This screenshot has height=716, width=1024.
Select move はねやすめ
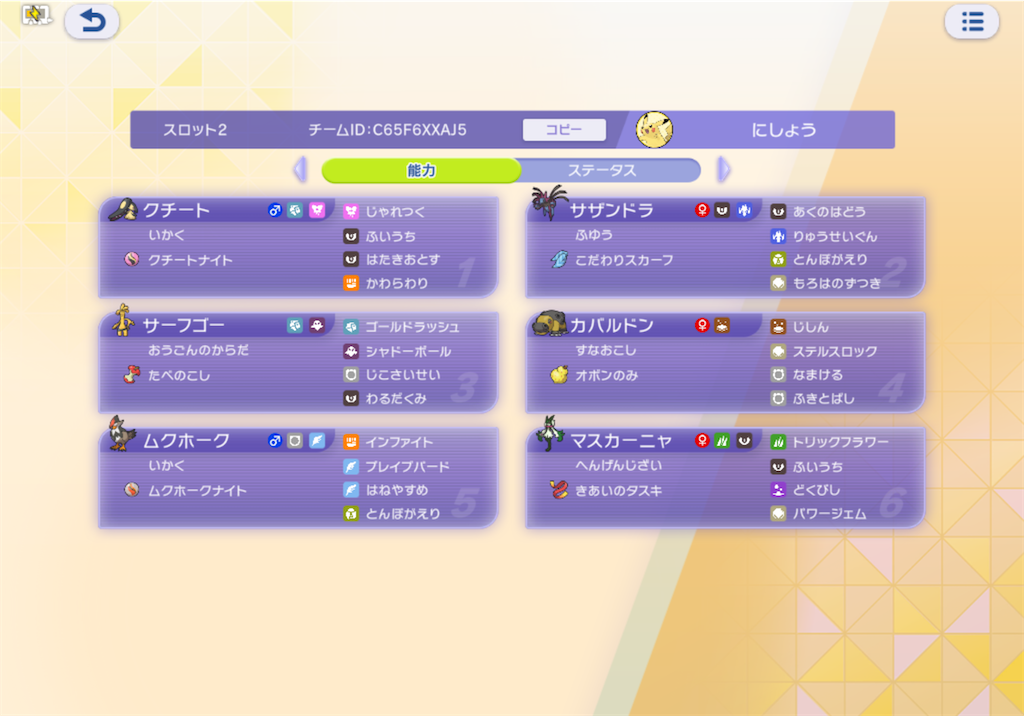pyautogui.click(x=396, y=490)
